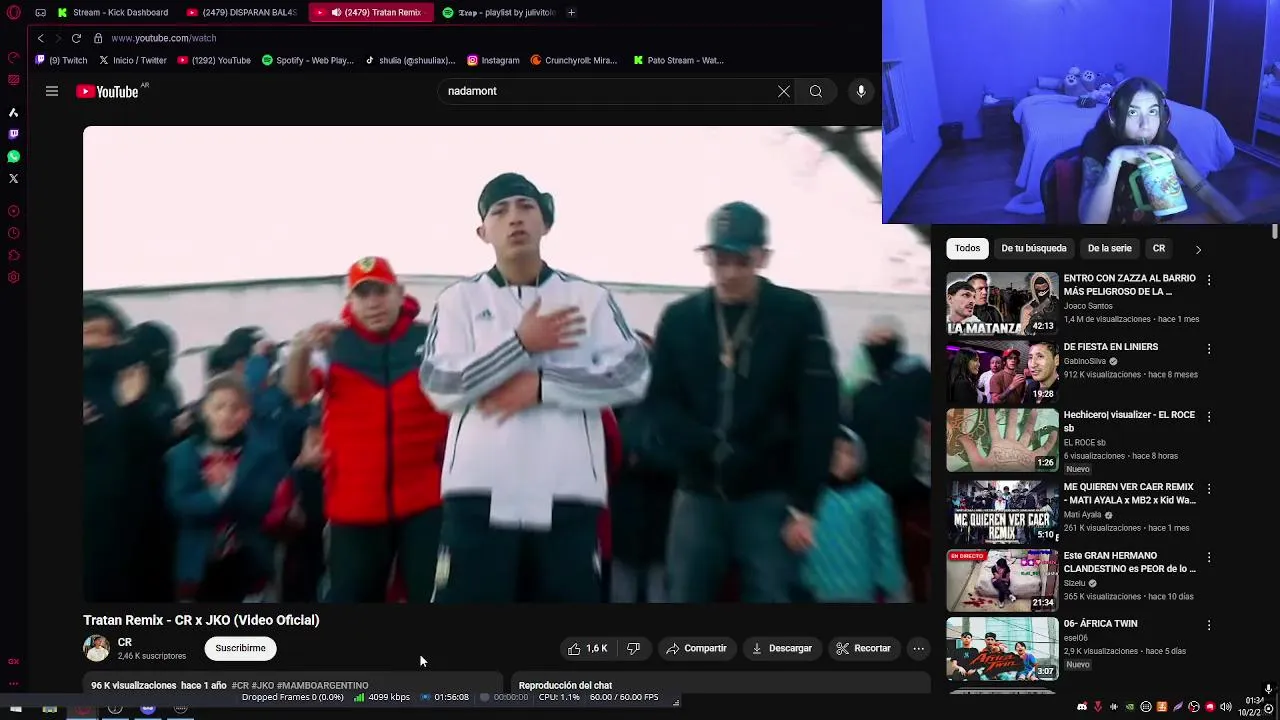Open options for Este GRAN HERMANO video
The height and width of the screenshot is (720, 1280).
[1209, 557]
